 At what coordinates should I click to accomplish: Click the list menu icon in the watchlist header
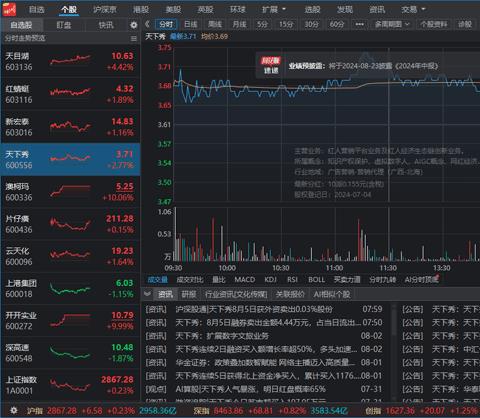pyautogui.click(x=134, y=38)
